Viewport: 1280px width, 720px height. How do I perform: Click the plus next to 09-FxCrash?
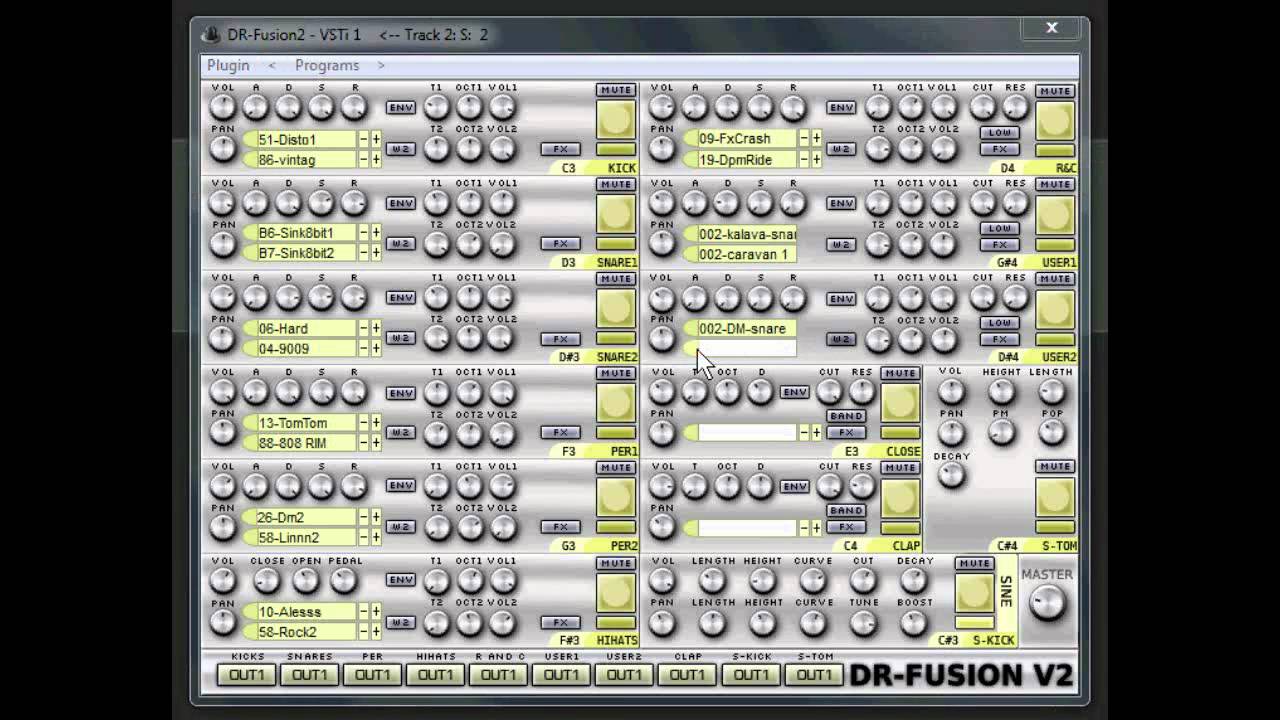coord(816,138)
